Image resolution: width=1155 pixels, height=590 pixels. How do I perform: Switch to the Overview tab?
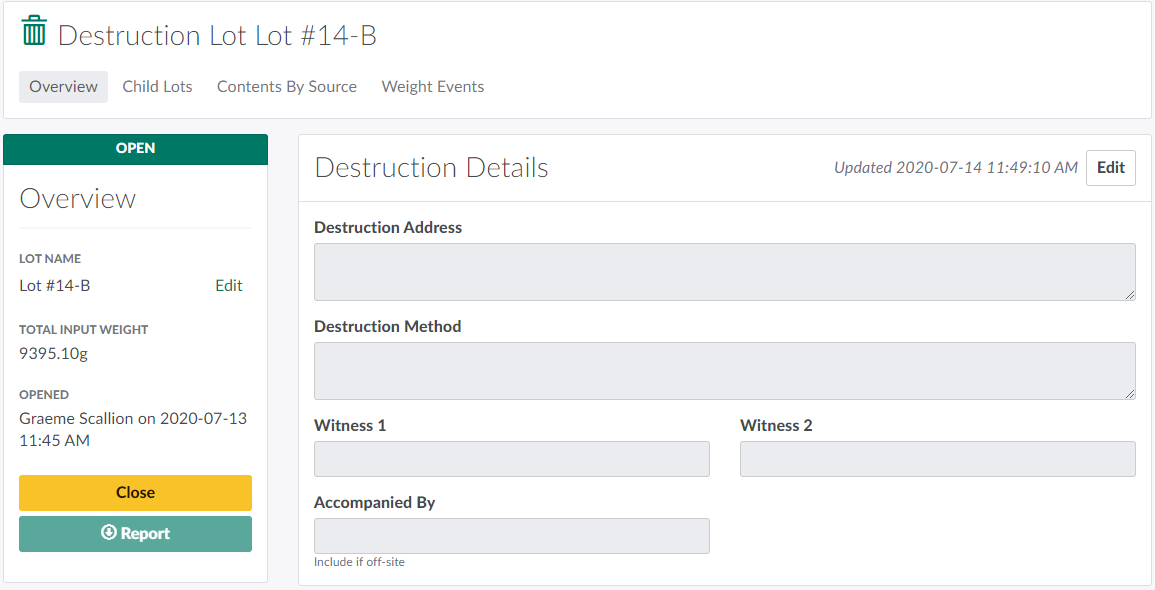point(63,87)
